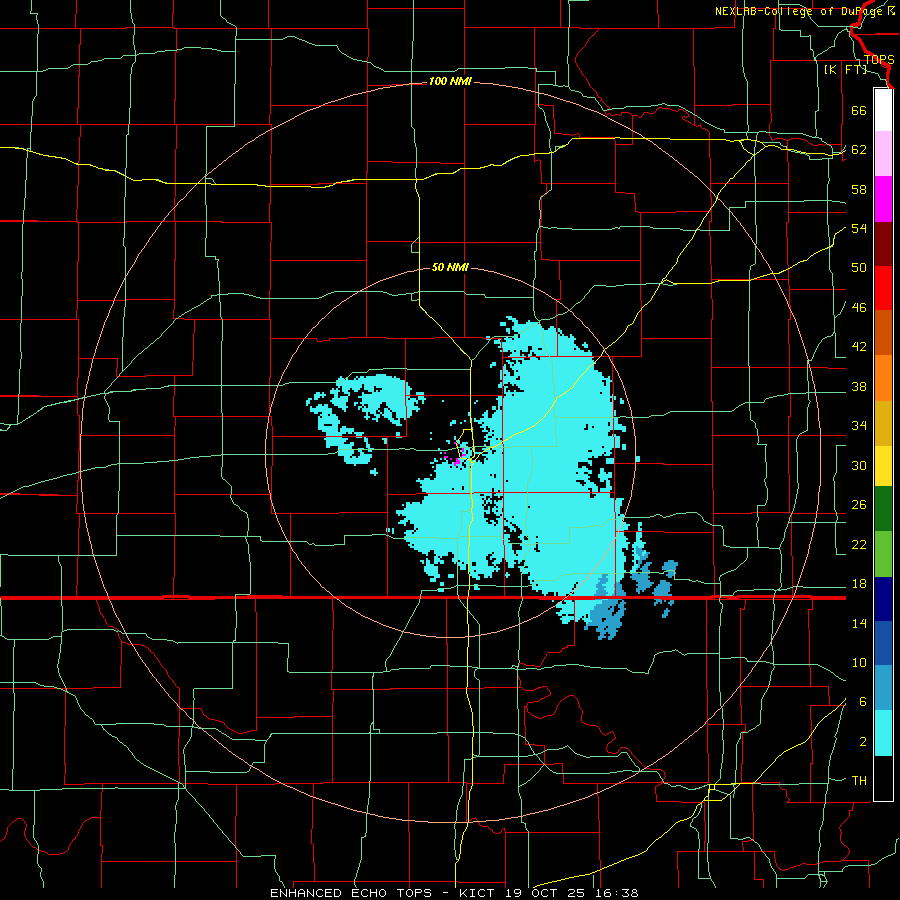
Task: Click the legend value "18"
Action: point(859,584)
